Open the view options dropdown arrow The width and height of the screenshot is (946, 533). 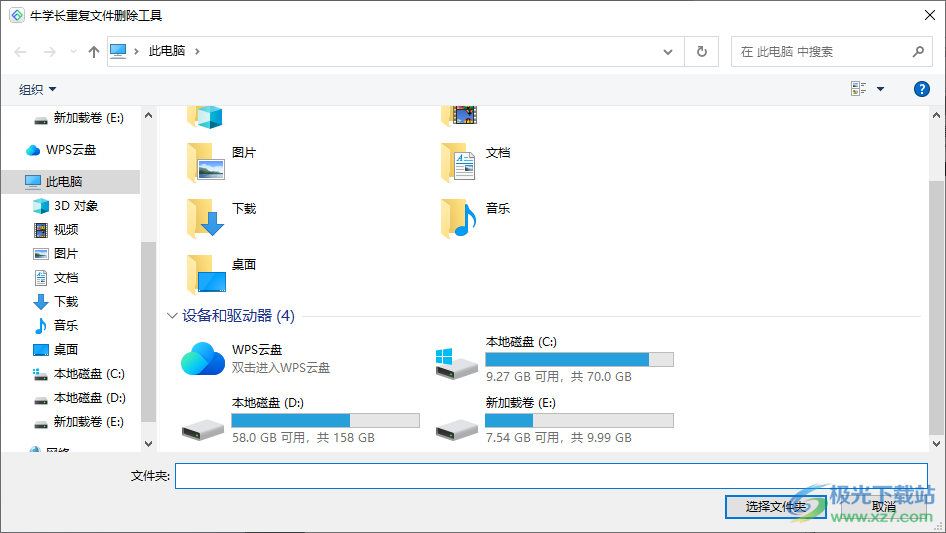click(x=880, y=90)
